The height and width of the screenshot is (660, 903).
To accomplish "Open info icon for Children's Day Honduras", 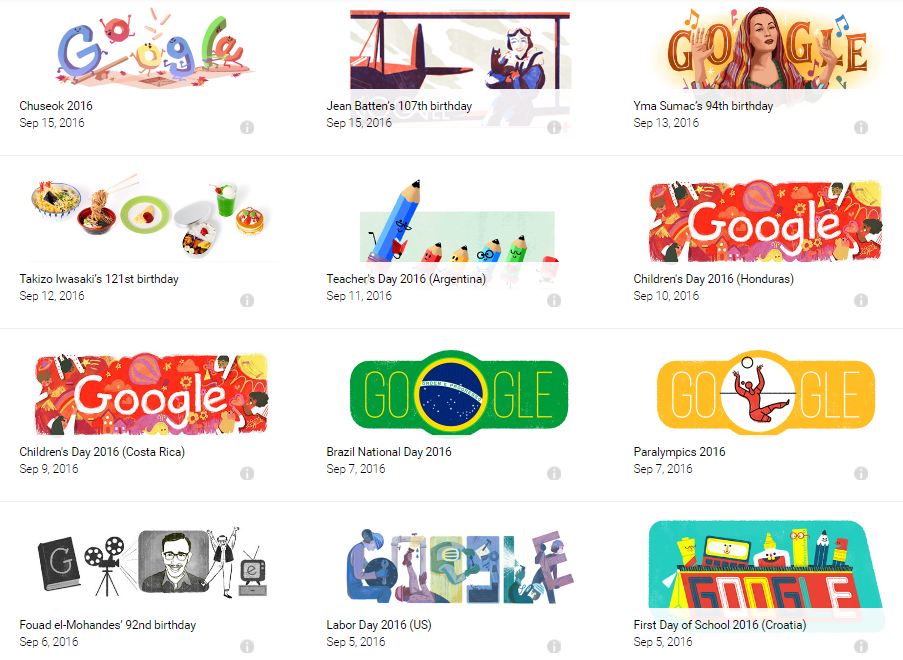I will (x=861, y=300).
